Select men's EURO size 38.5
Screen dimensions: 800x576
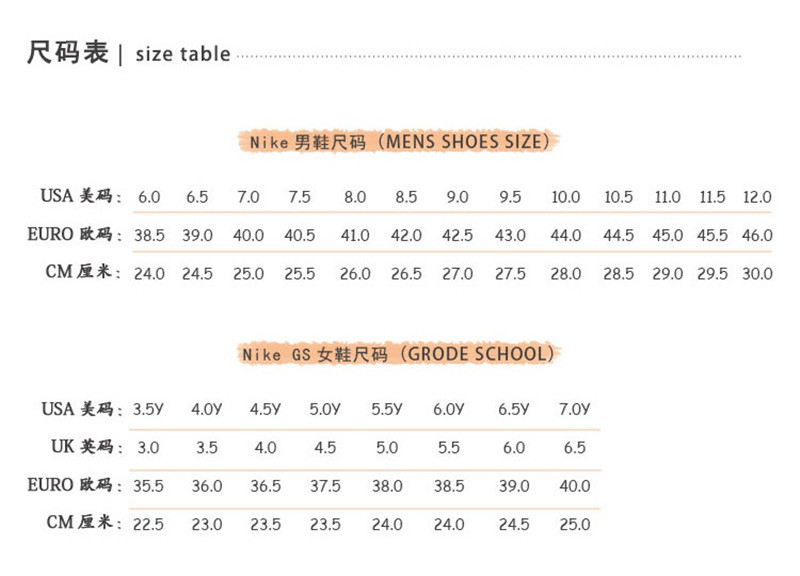[149, 235]
